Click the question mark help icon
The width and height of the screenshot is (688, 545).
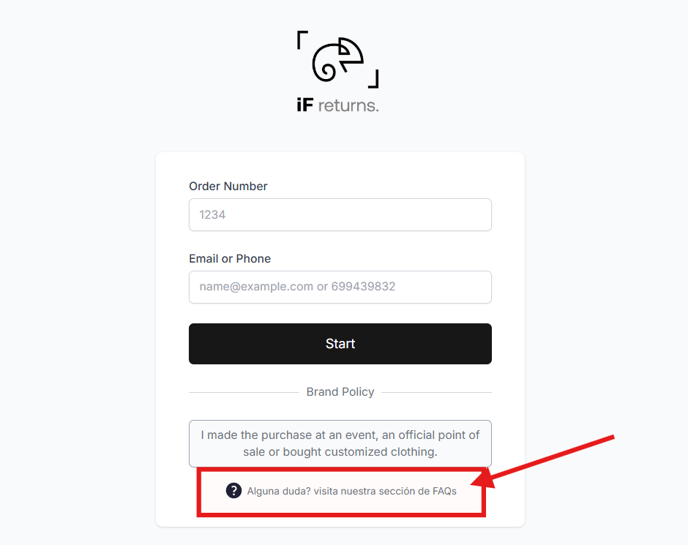coord(233,491)
